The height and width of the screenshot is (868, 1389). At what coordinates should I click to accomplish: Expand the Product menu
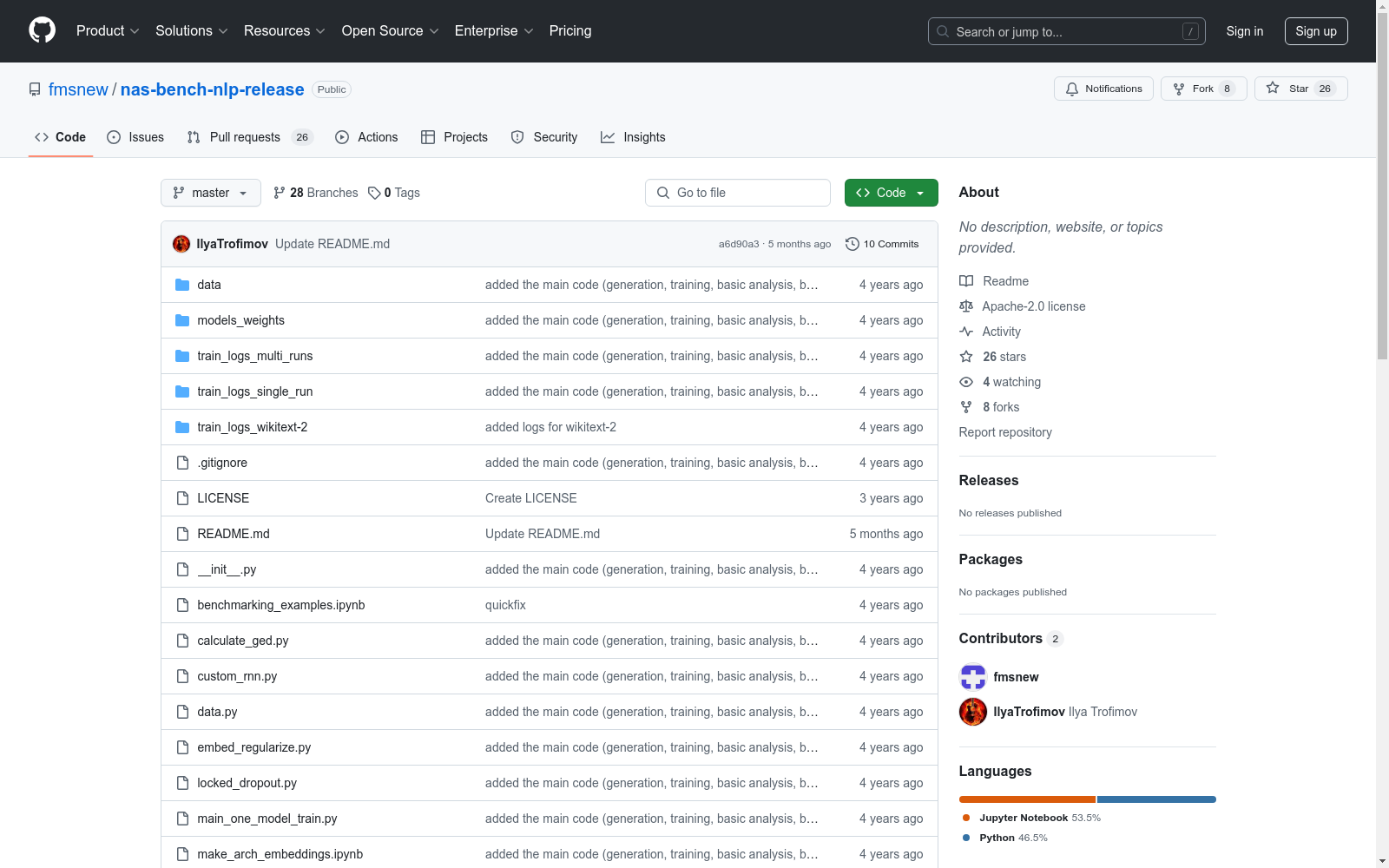(x=108, y=31)
